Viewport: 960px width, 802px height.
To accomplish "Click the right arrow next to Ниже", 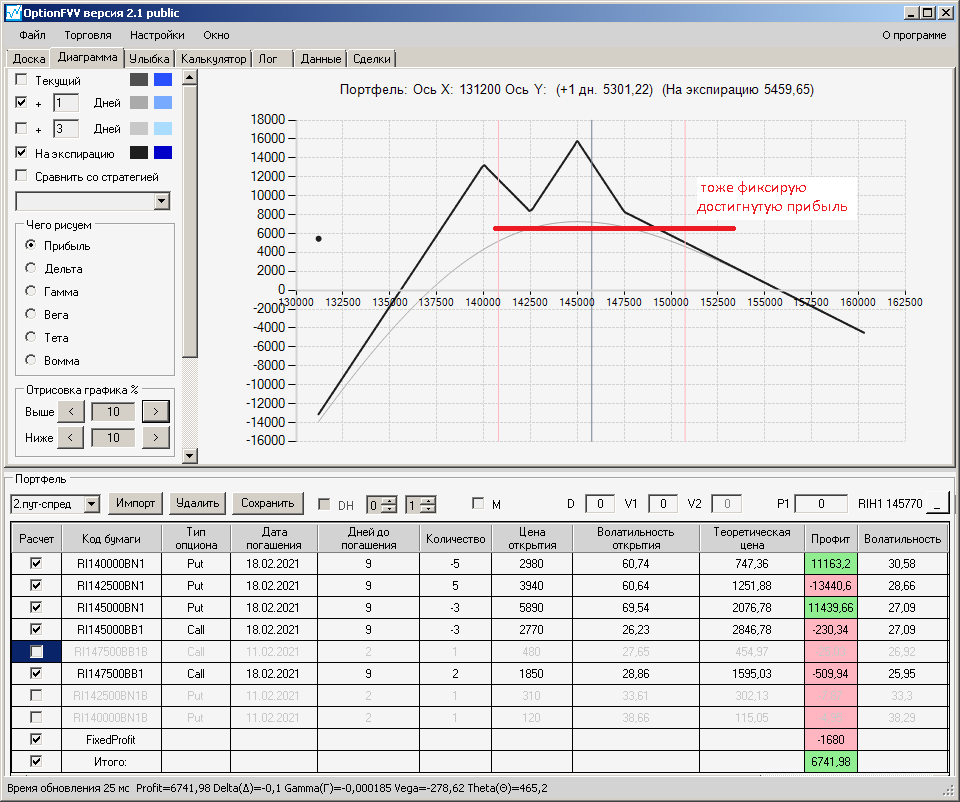I will click(x=156, y=437).
